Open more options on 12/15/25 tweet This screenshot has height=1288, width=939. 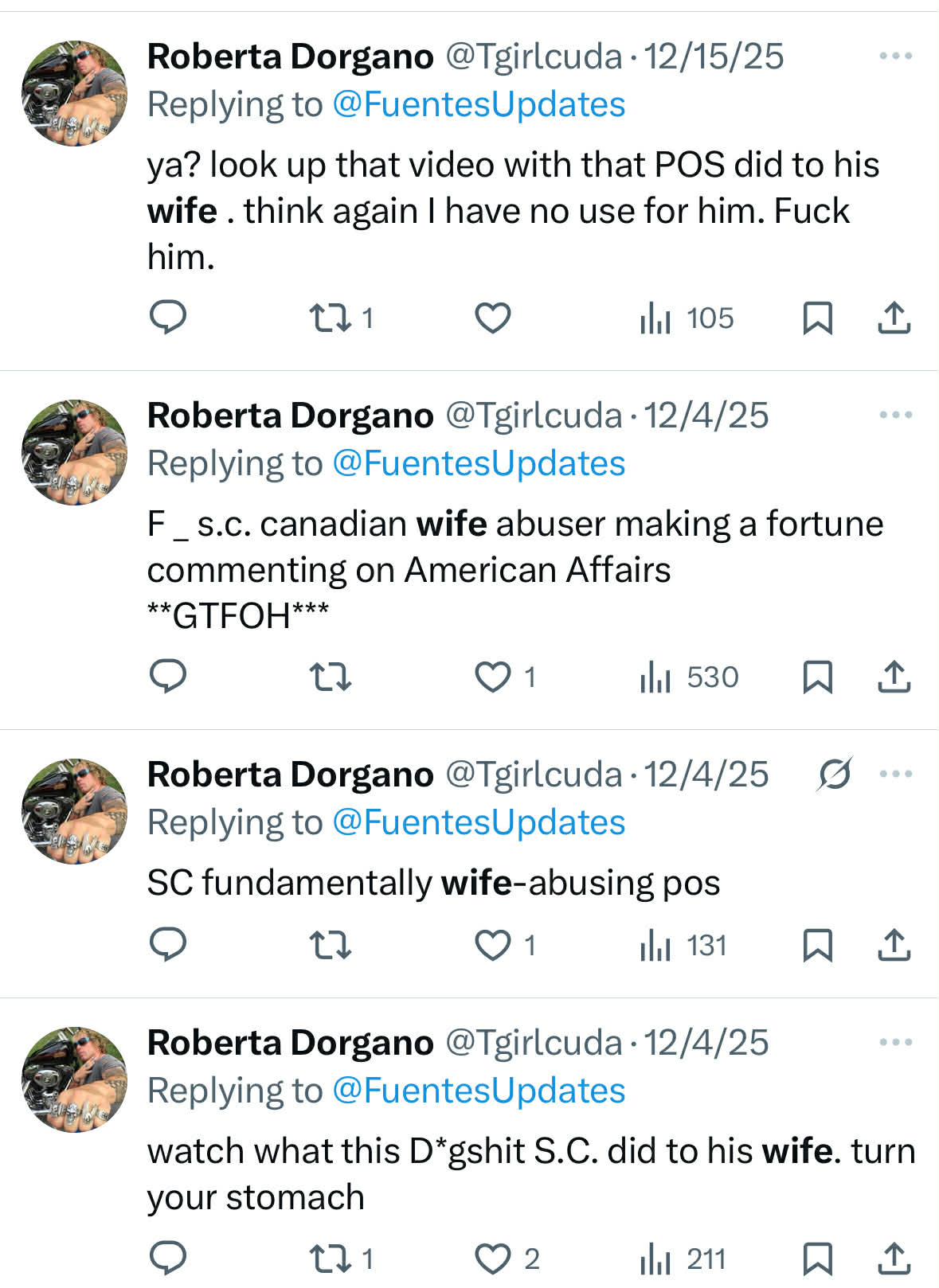pos(895,56)
